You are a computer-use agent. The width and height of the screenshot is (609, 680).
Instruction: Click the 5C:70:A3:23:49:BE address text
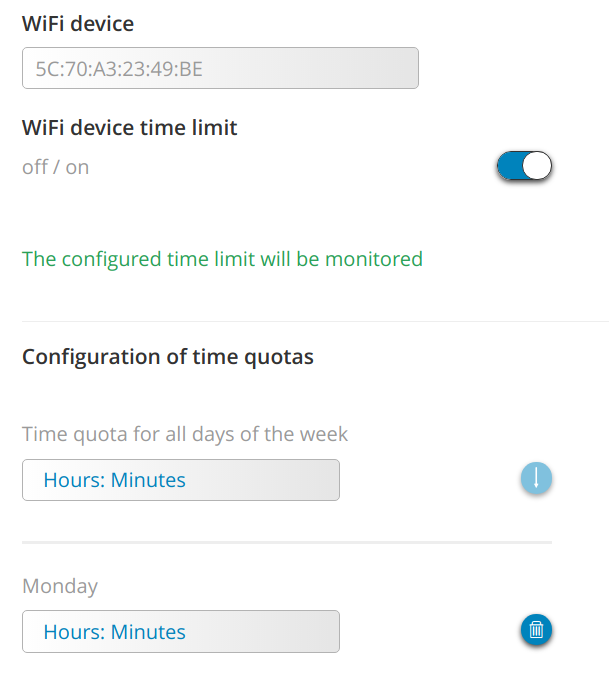(119, 69)
